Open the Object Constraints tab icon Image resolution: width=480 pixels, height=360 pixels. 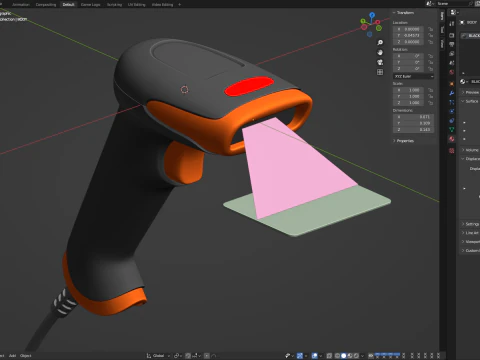[x=452, y=120]
